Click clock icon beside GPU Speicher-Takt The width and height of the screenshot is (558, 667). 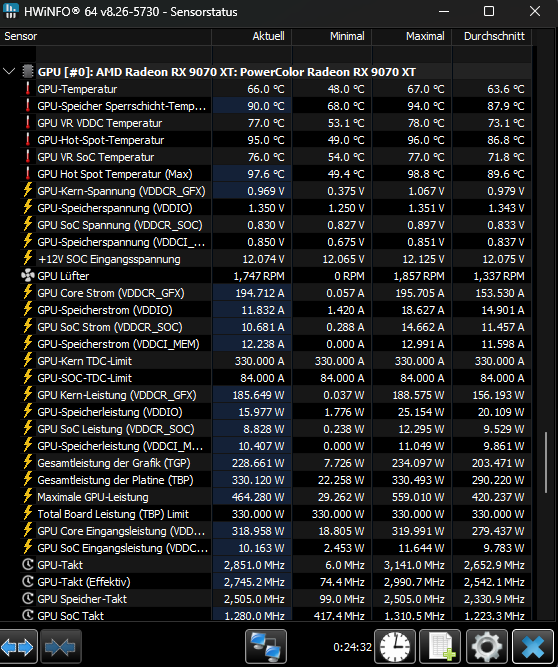pyautogui.click(x=28, y=599)
